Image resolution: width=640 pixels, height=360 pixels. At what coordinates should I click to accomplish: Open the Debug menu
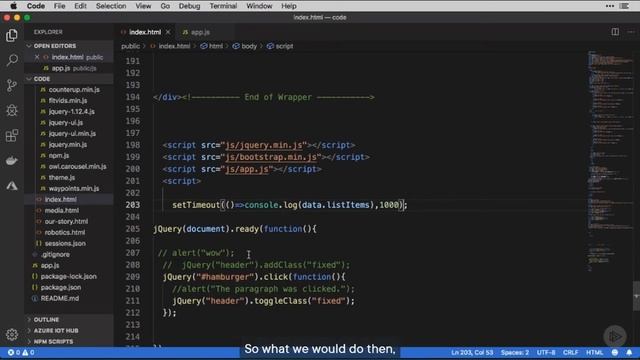click(189, 6)
